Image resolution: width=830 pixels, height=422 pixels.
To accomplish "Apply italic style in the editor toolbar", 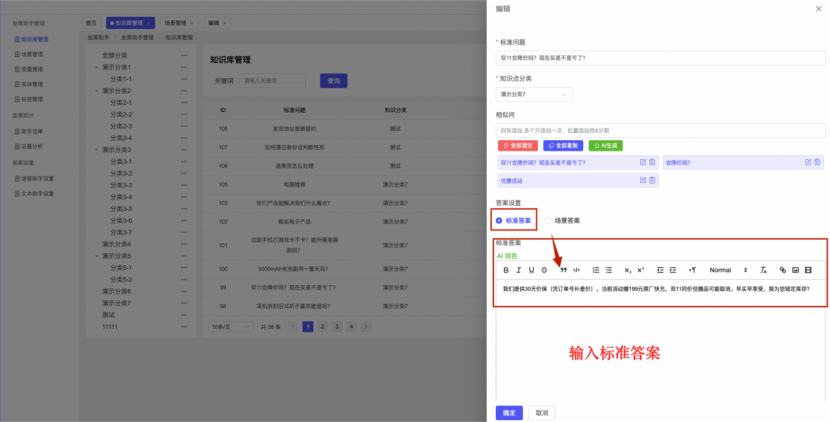I will [x=519, y=270].
